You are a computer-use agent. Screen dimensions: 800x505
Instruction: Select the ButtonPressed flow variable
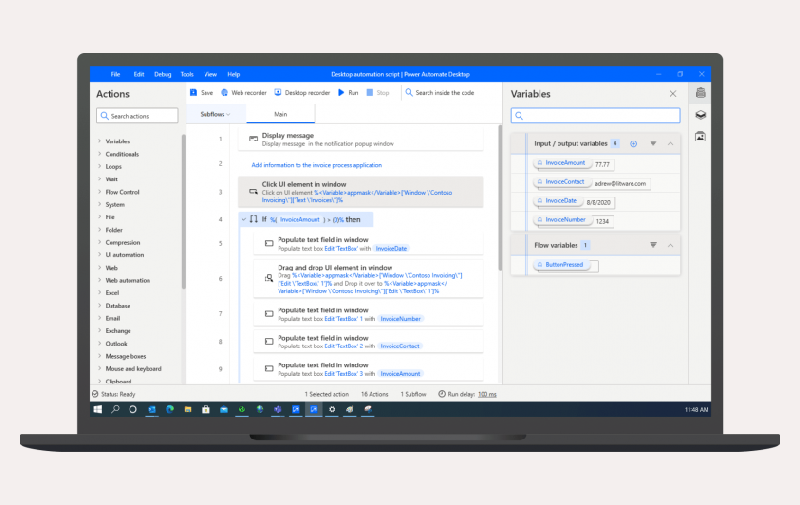pos(561,265)
